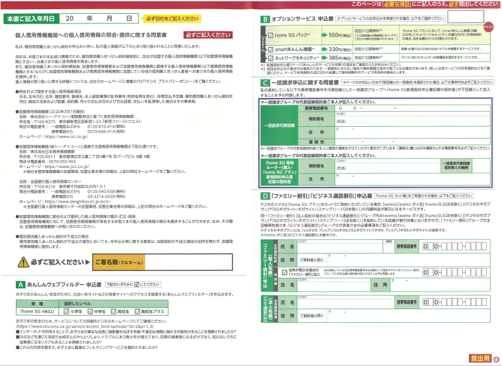Click first 携帯電話番号 boxes in family discount block
The width and height of the screenshot is (502, 366).
[455, 247]
